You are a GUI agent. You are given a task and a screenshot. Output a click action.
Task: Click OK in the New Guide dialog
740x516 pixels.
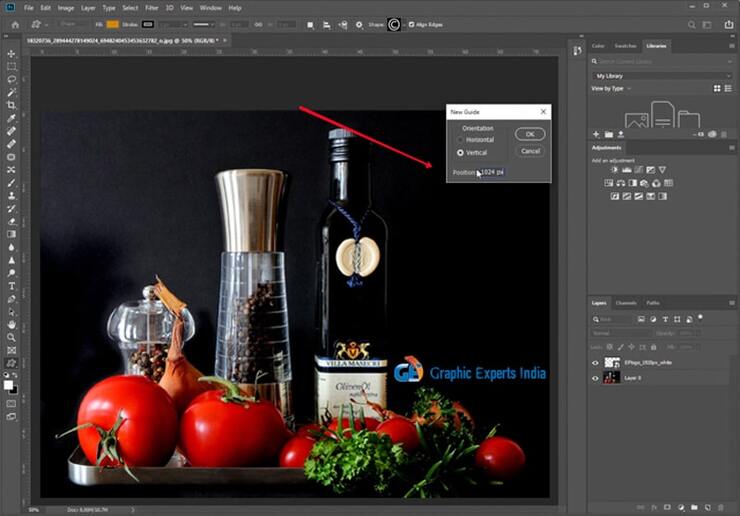click(530, 134)
